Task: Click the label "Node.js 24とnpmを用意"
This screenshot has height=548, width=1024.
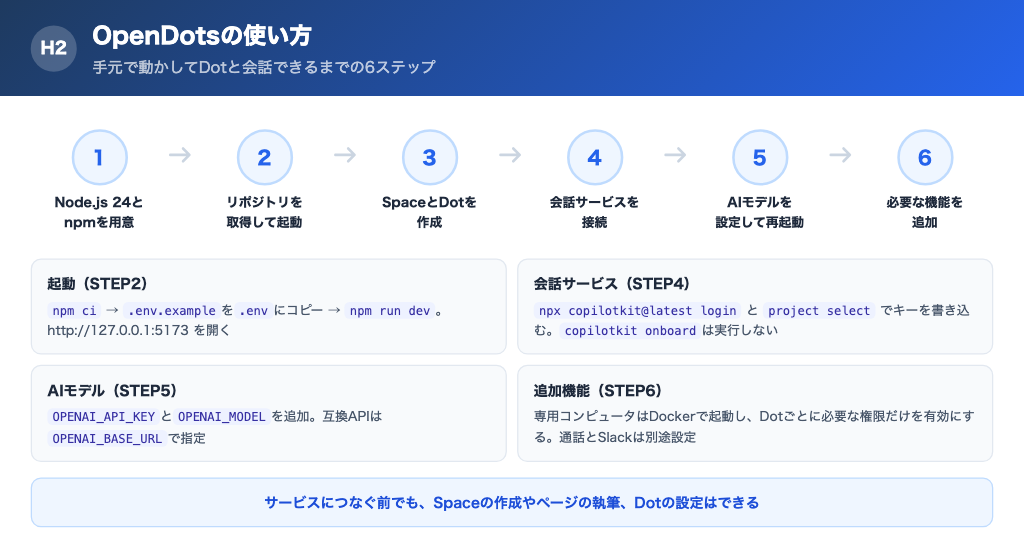Action: point(99,212)
